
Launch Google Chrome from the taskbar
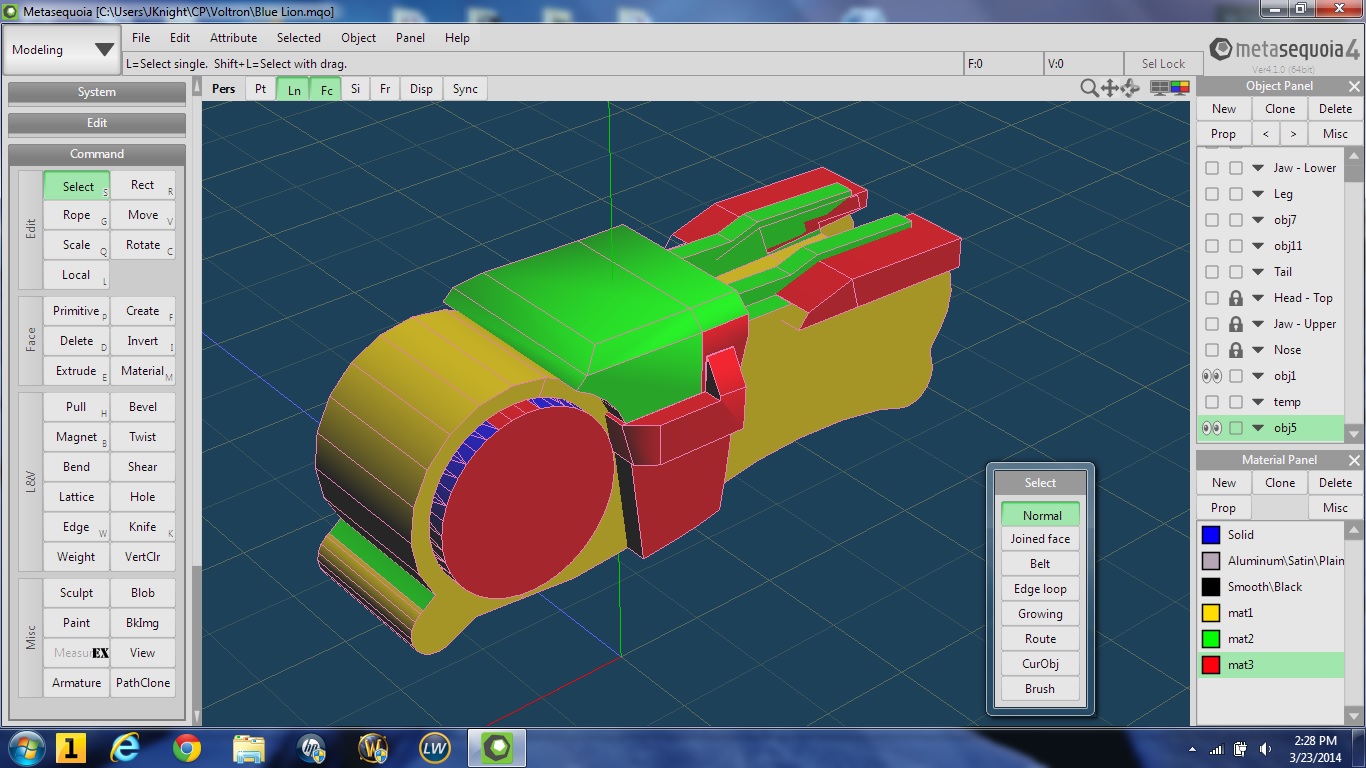186,748
